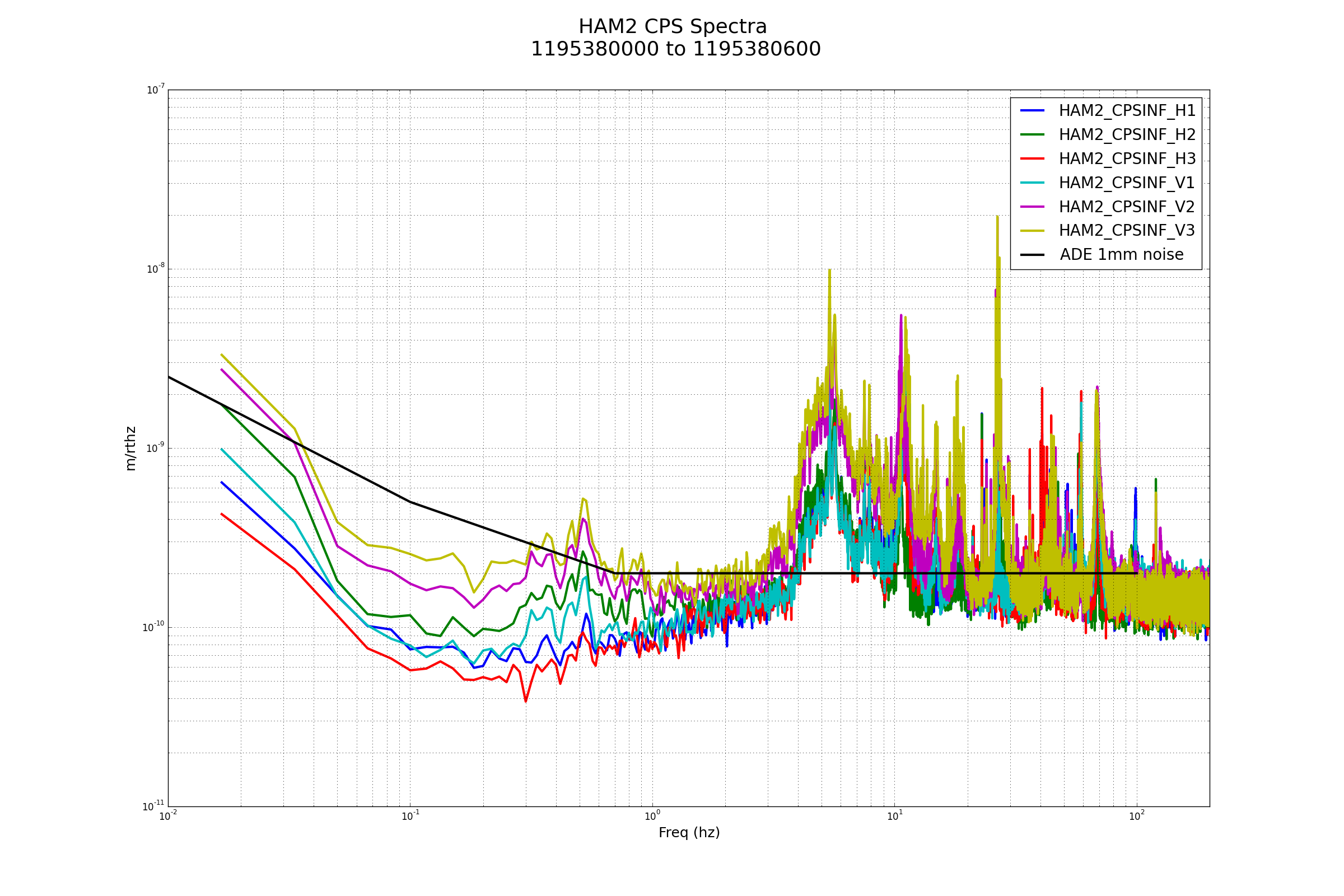Click the blue line swatch for HAM2_CPSINF_H1
1344x896 pixels.
pos(1032,110)
